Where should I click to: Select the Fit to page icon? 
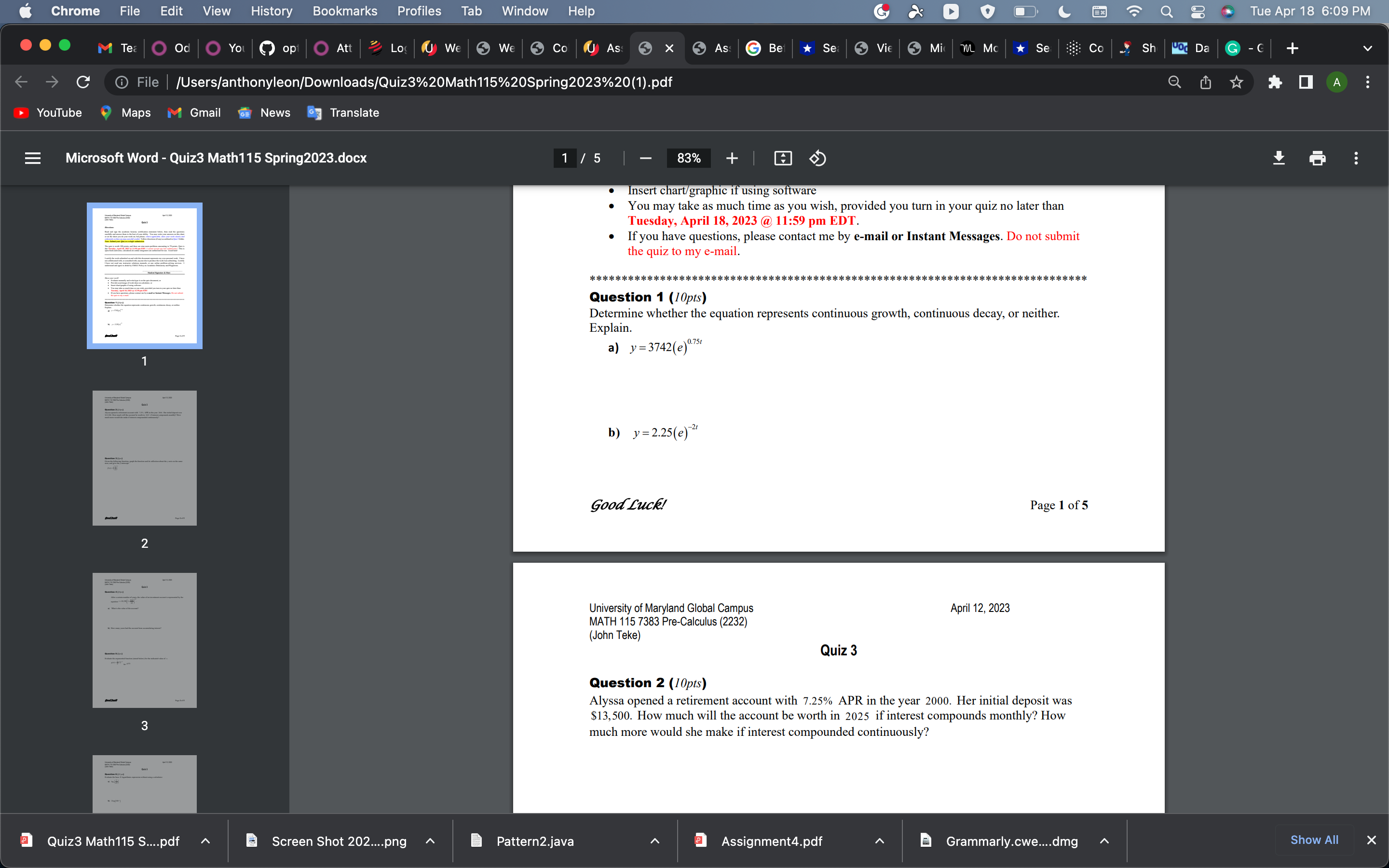click(783, 158)
